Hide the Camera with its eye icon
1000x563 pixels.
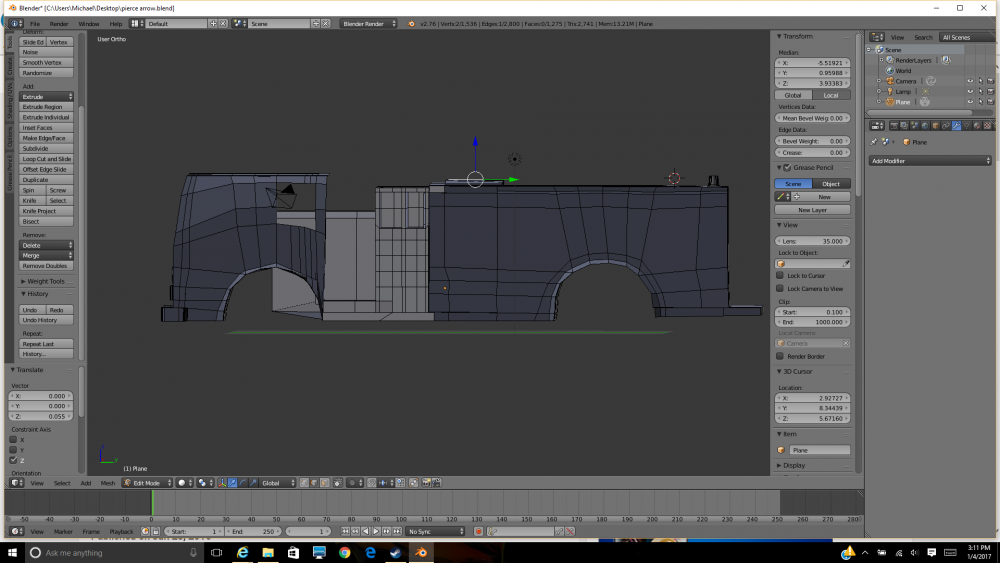(969, 81)
